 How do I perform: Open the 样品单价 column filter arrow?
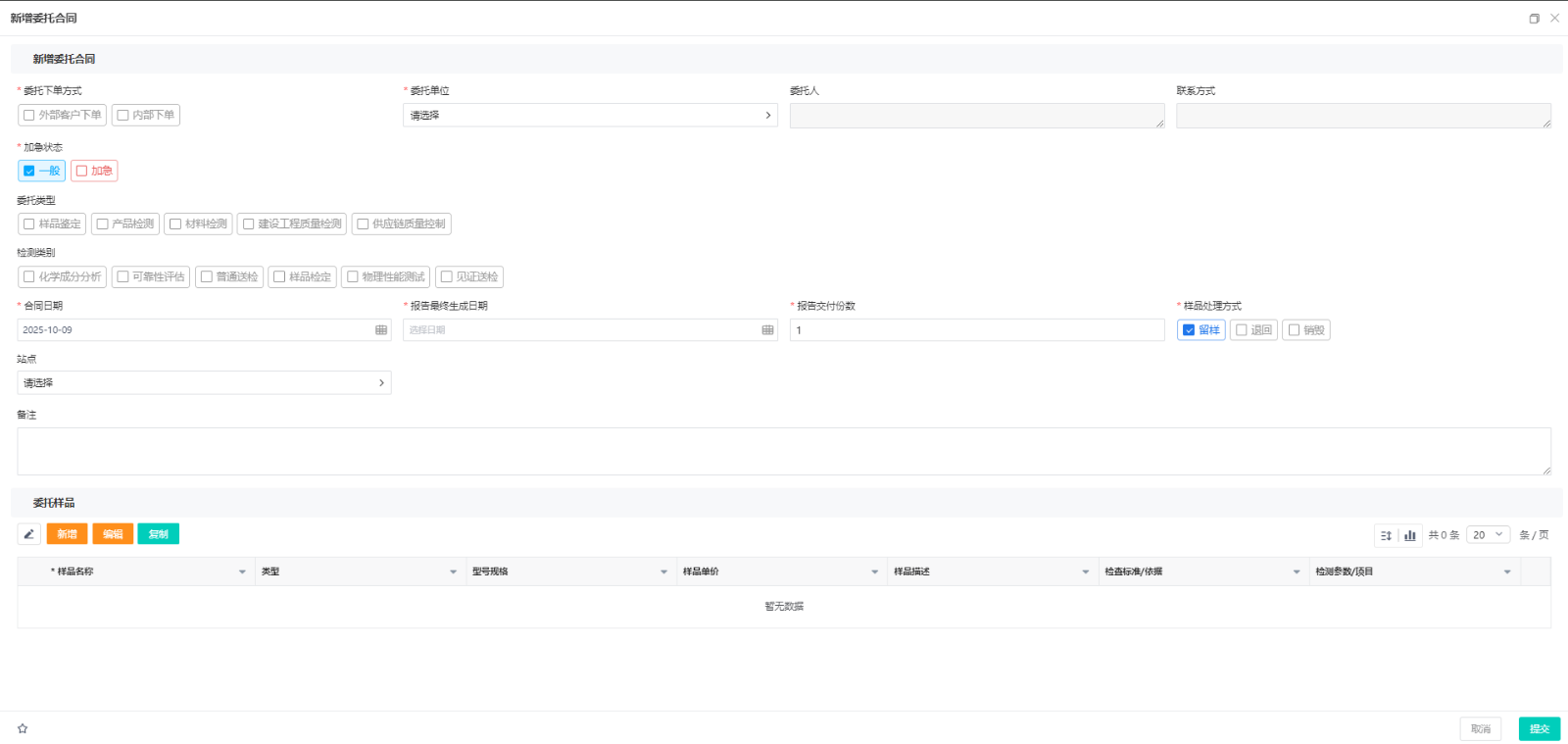coord(875,571)
